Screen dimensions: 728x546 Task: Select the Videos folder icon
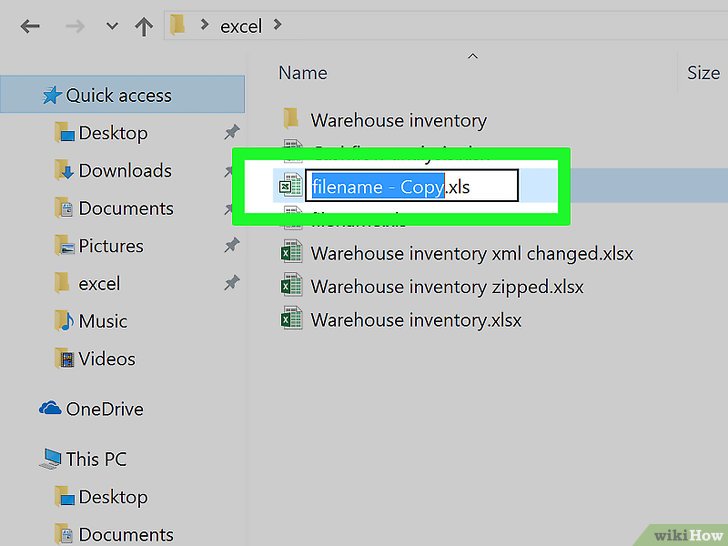coord(65,359)
